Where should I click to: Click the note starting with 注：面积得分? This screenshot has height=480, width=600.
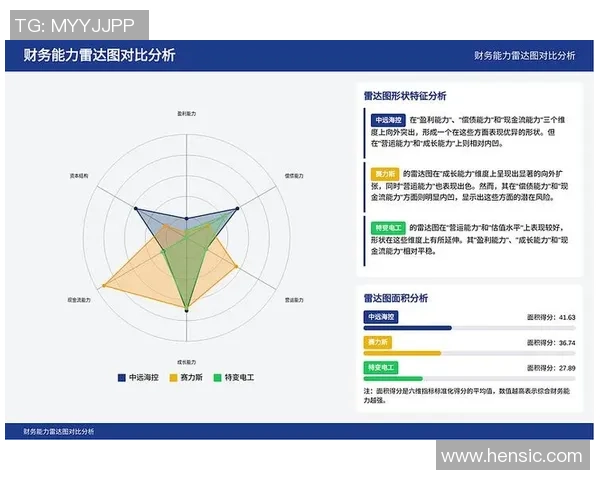[467, 395]
